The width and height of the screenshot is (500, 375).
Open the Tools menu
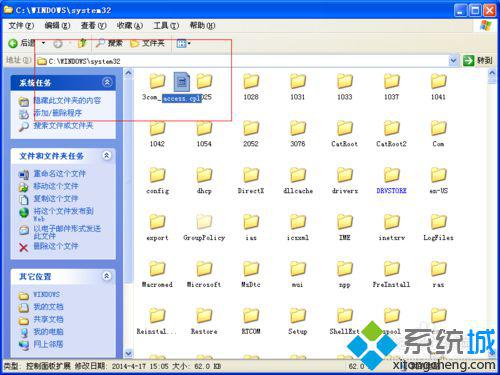point(166,26)
